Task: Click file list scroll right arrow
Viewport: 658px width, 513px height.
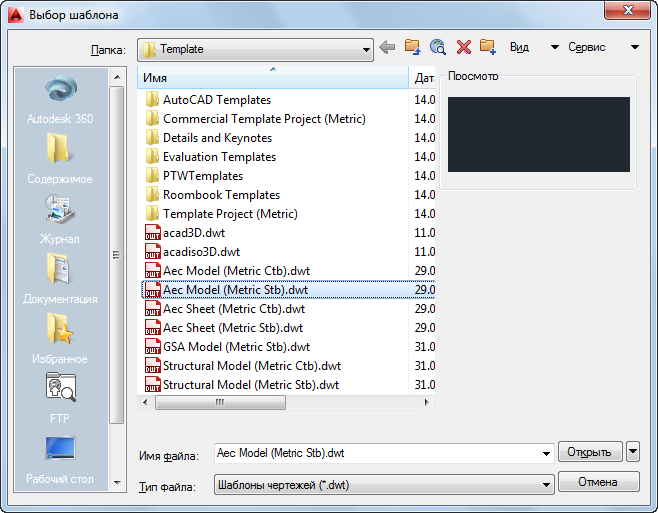Action: [427, 403]
